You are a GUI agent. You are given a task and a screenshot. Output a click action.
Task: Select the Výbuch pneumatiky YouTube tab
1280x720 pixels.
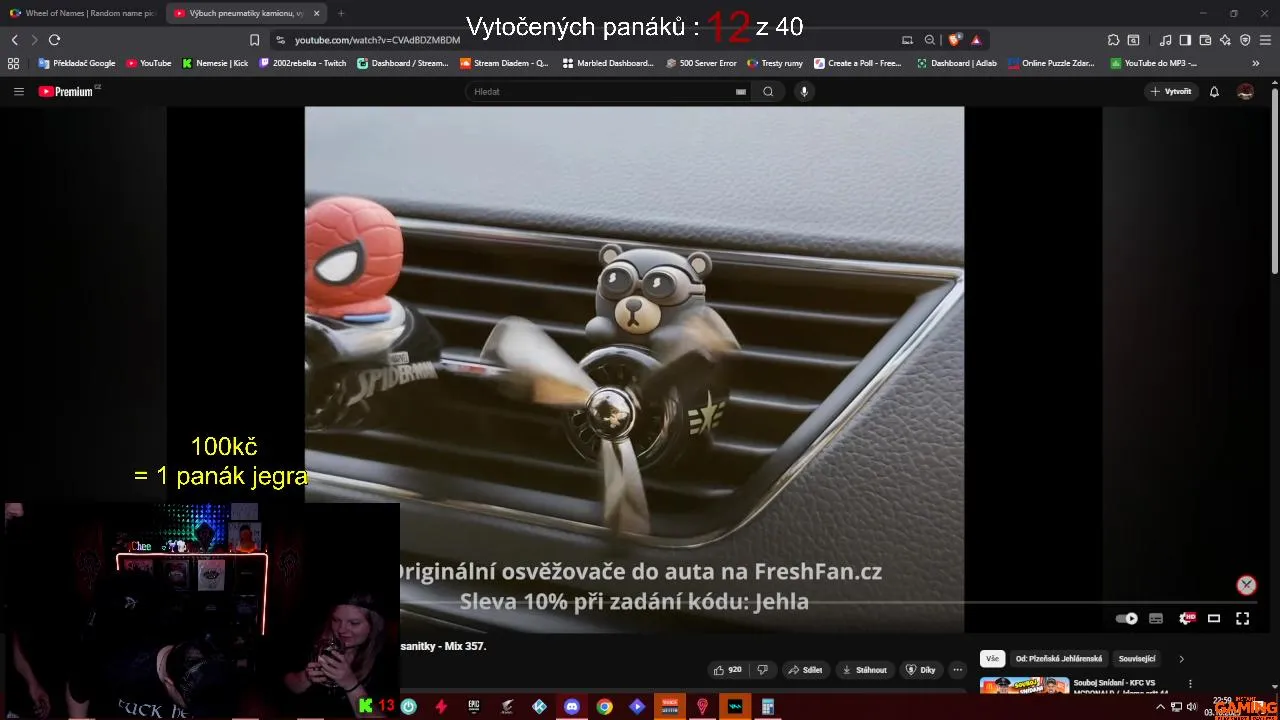pos(244,13)
